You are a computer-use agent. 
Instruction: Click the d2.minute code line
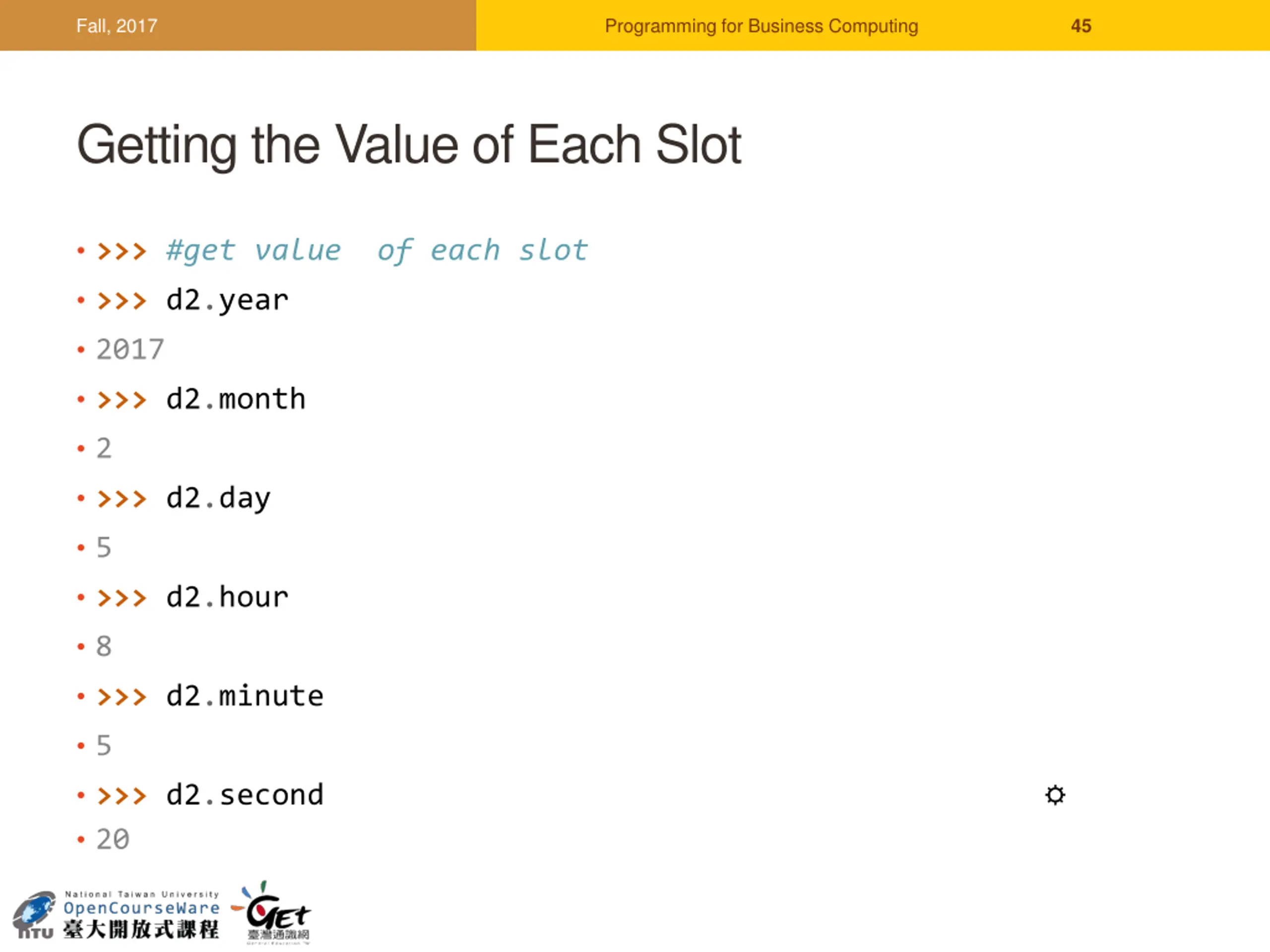click(245, 696)
